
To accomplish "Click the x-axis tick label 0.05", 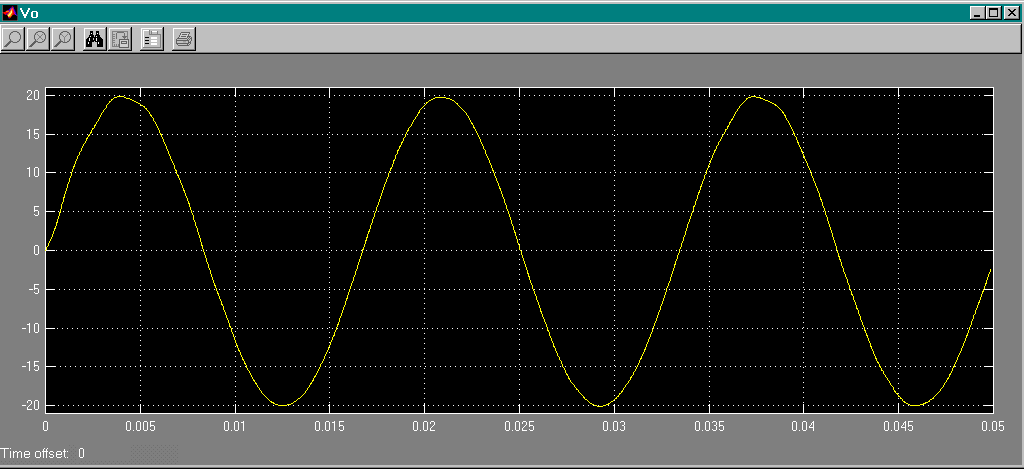I will click(993, 427).
